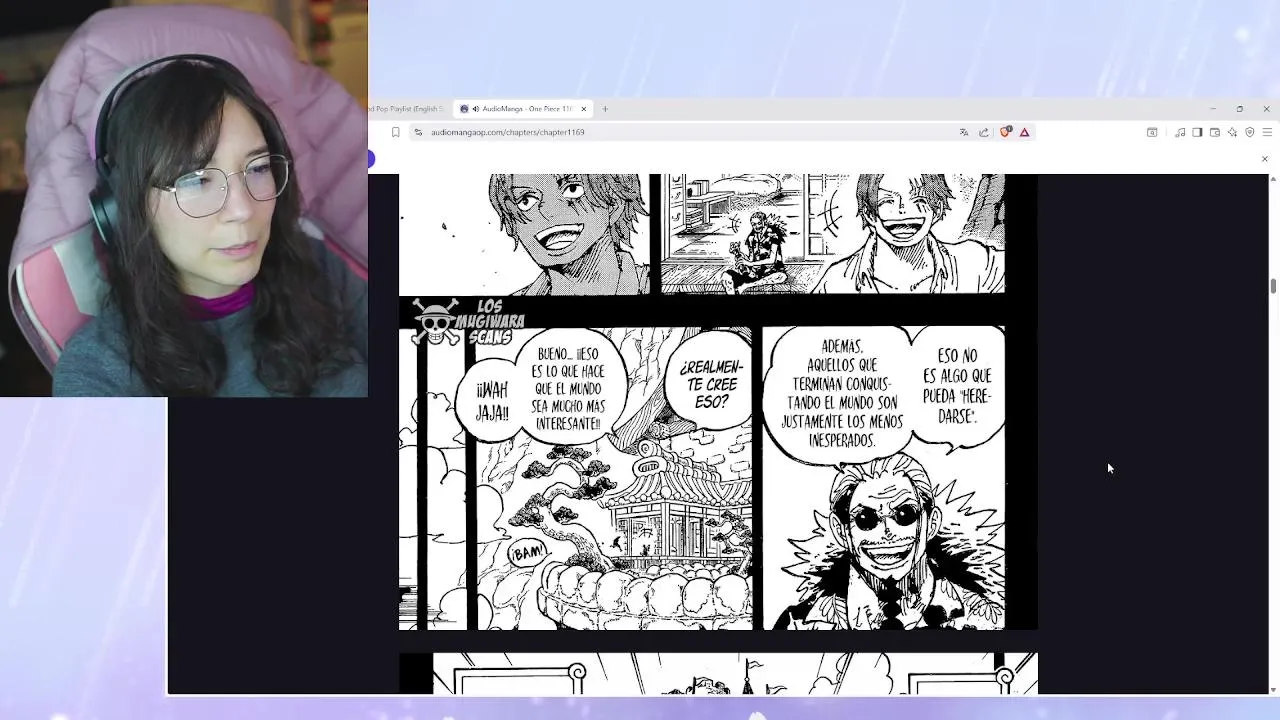Click the vertical page scrollbar thumb
Screen dimensions: 1280x720
tap(1273, 287)
